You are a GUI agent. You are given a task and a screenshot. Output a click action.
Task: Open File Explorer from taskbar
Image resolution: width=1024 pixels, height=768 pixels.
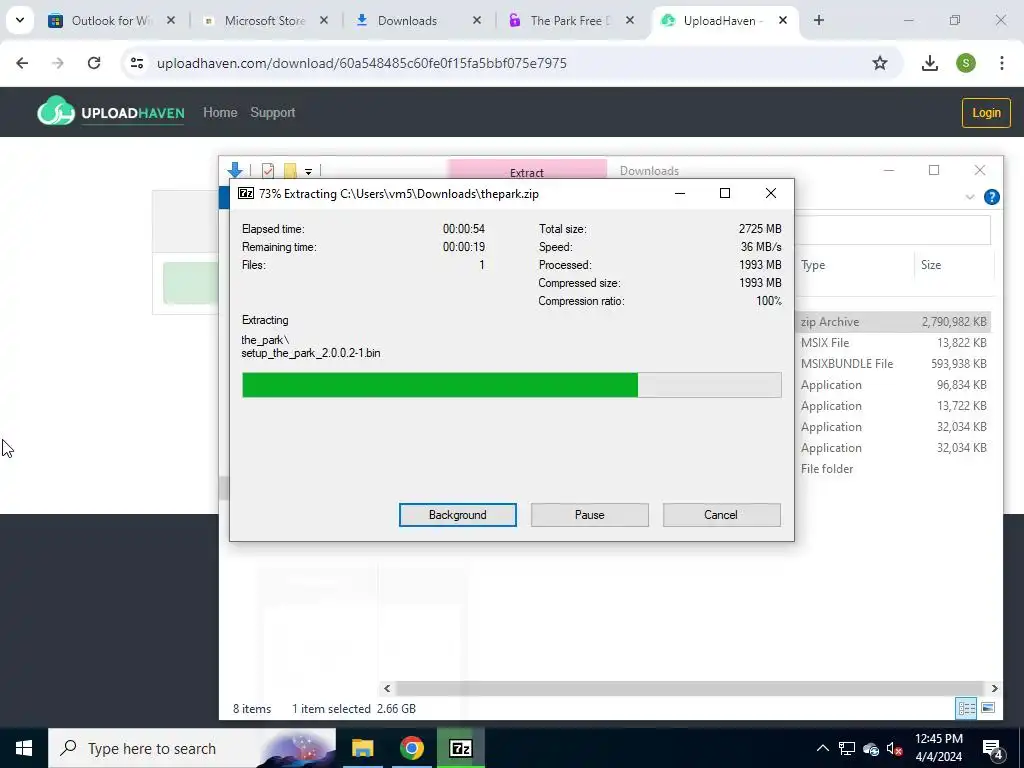tap(362, 748)
